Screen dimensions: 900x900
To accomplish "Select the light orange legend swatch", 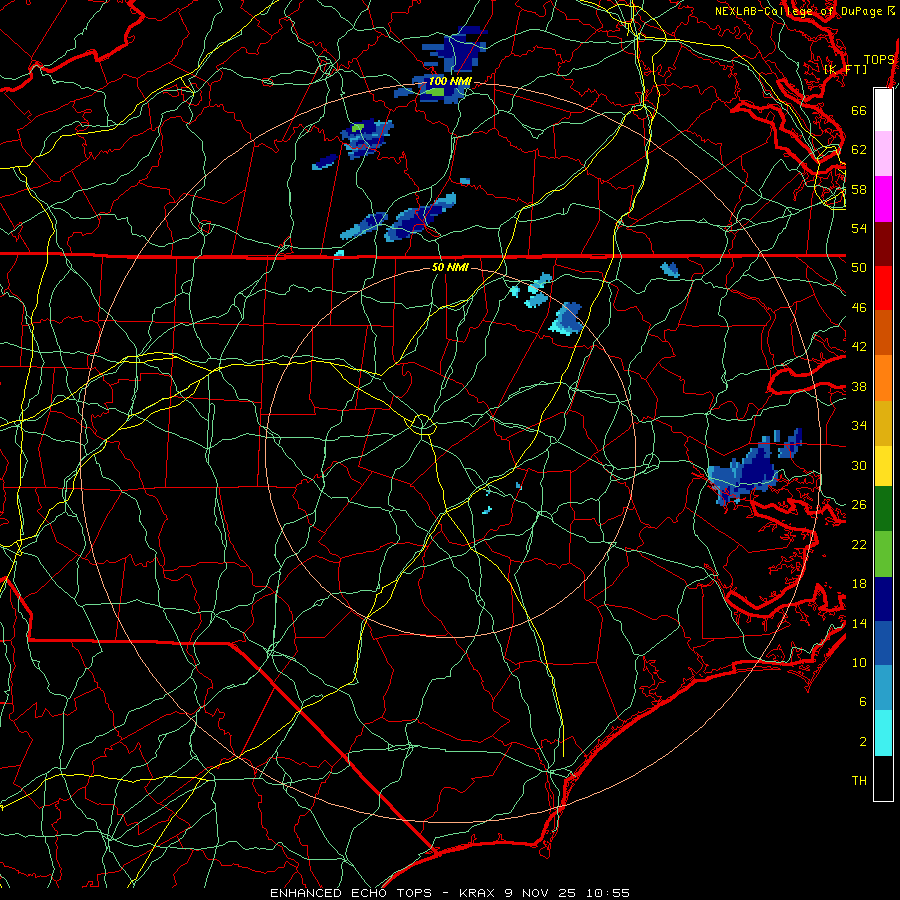I will click(883, 378).
